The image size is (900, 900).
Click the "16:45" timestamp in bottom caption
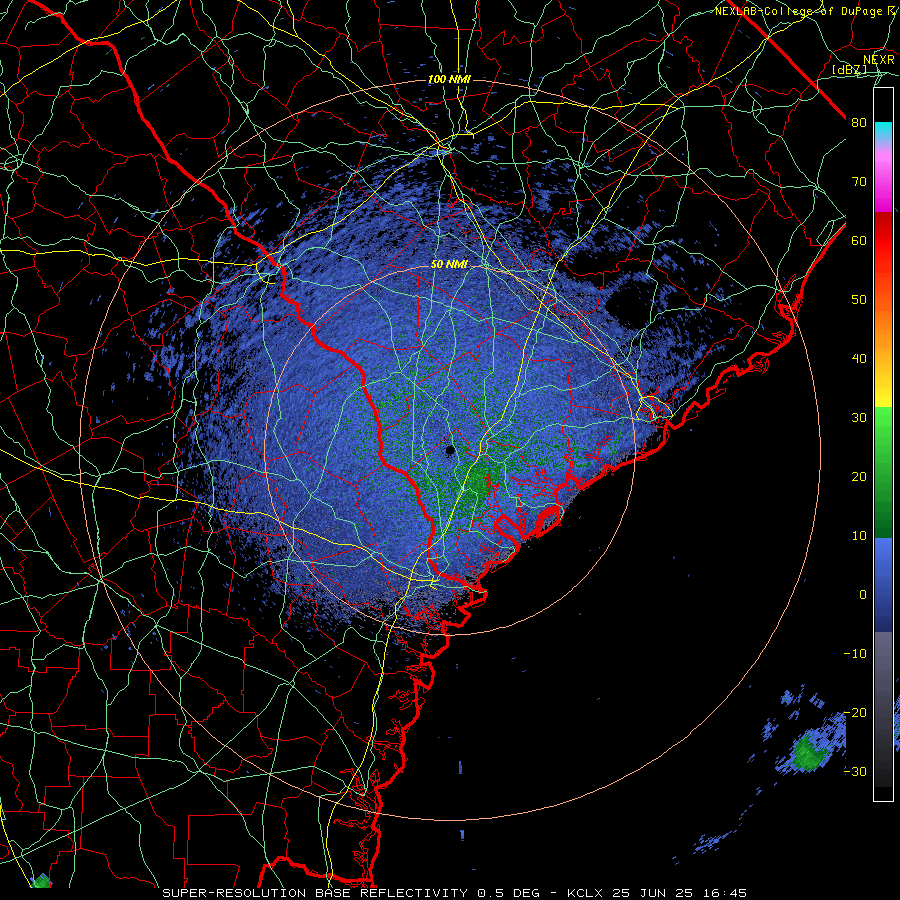coord(727,893)
